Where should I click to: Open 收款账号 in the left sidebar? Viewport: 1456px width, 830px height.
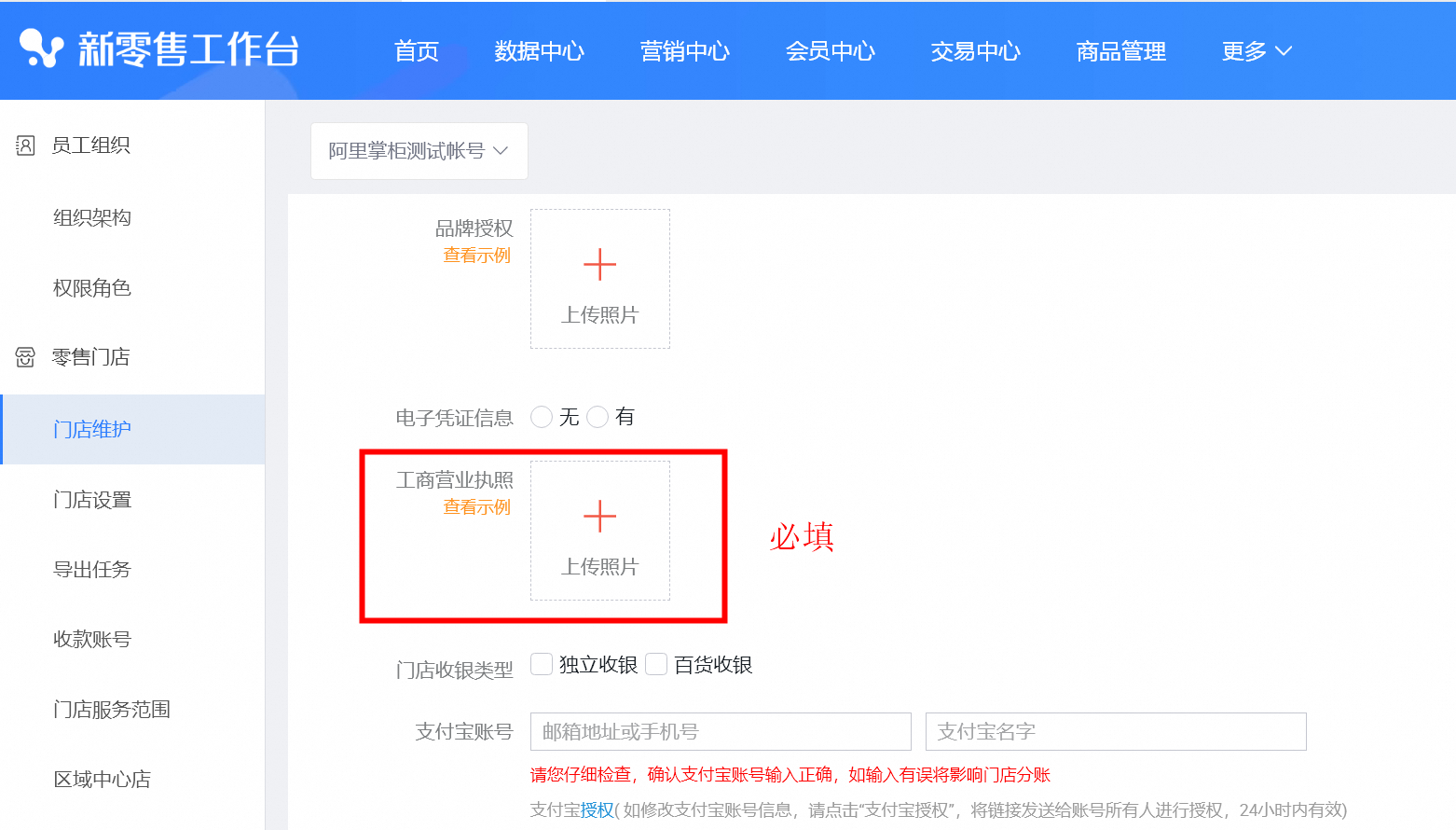click(x=92, y=640)
